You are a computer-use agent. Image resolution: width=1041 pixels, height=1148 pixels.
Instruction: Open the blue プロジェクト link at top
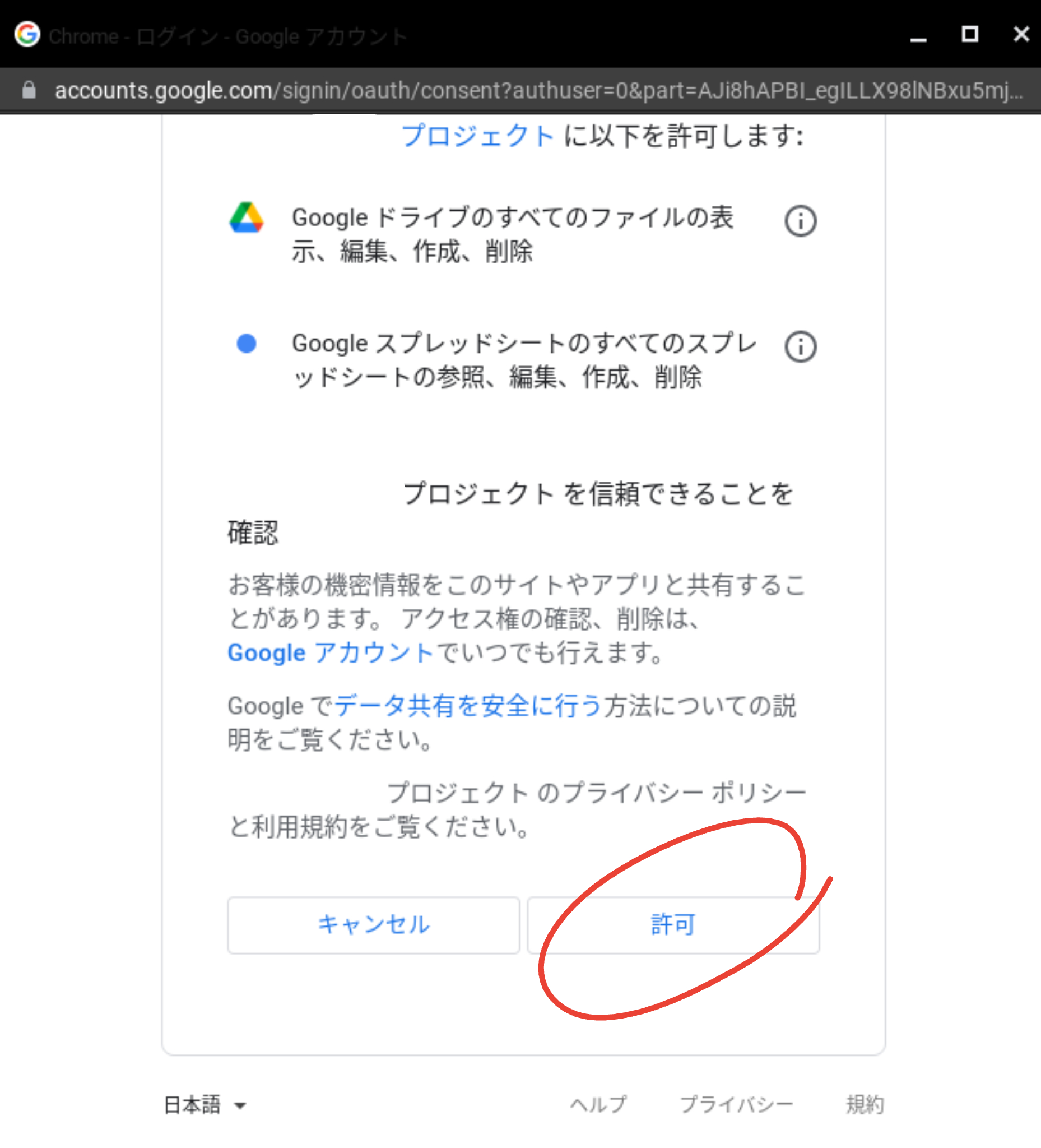[477, 136]
